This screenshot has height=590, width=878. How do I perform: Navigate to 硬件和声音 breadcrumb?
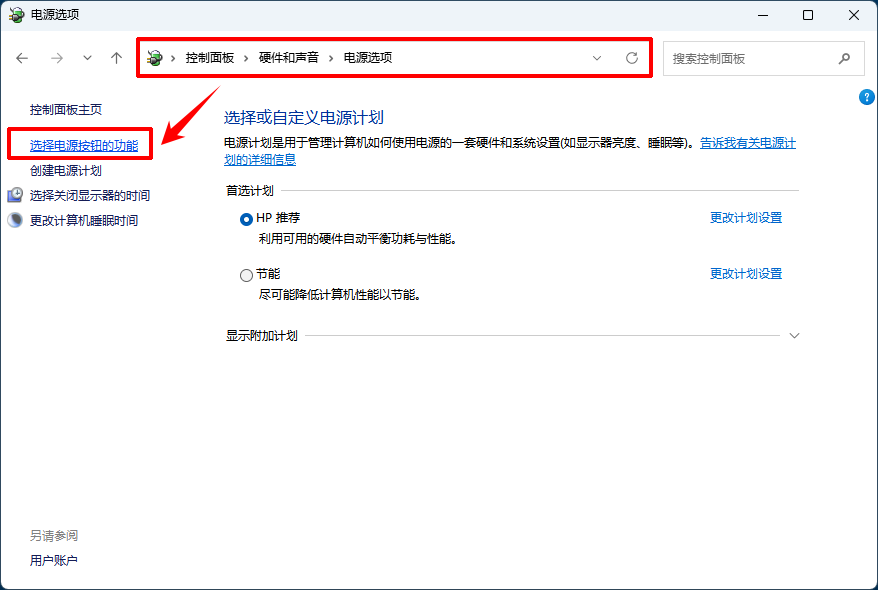[x=288, y=58]
